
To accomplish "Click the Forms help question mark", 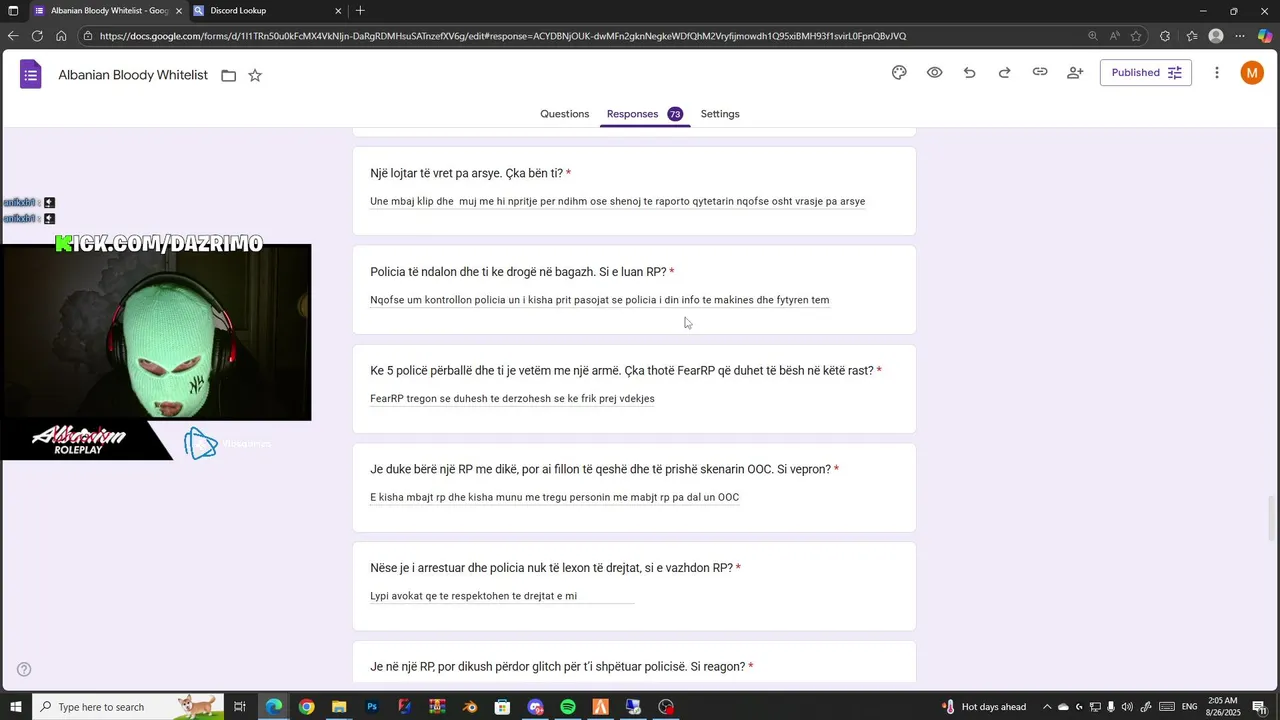I will (24, 669).
